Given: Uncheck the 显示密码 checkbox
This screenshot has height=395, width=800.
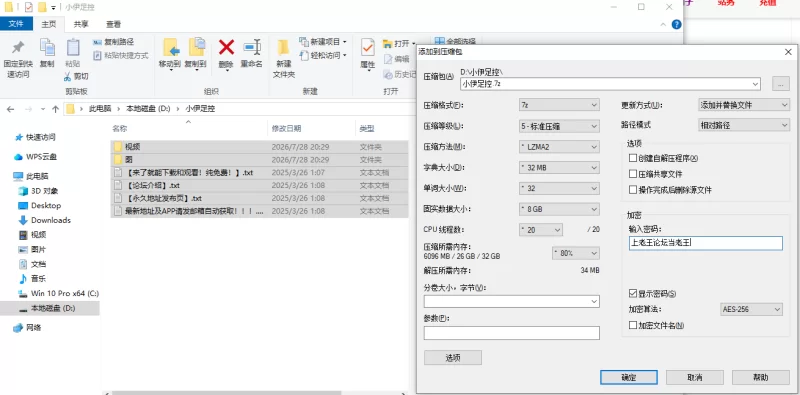Looking at the screenshot, I should click(x=633, y=293).
